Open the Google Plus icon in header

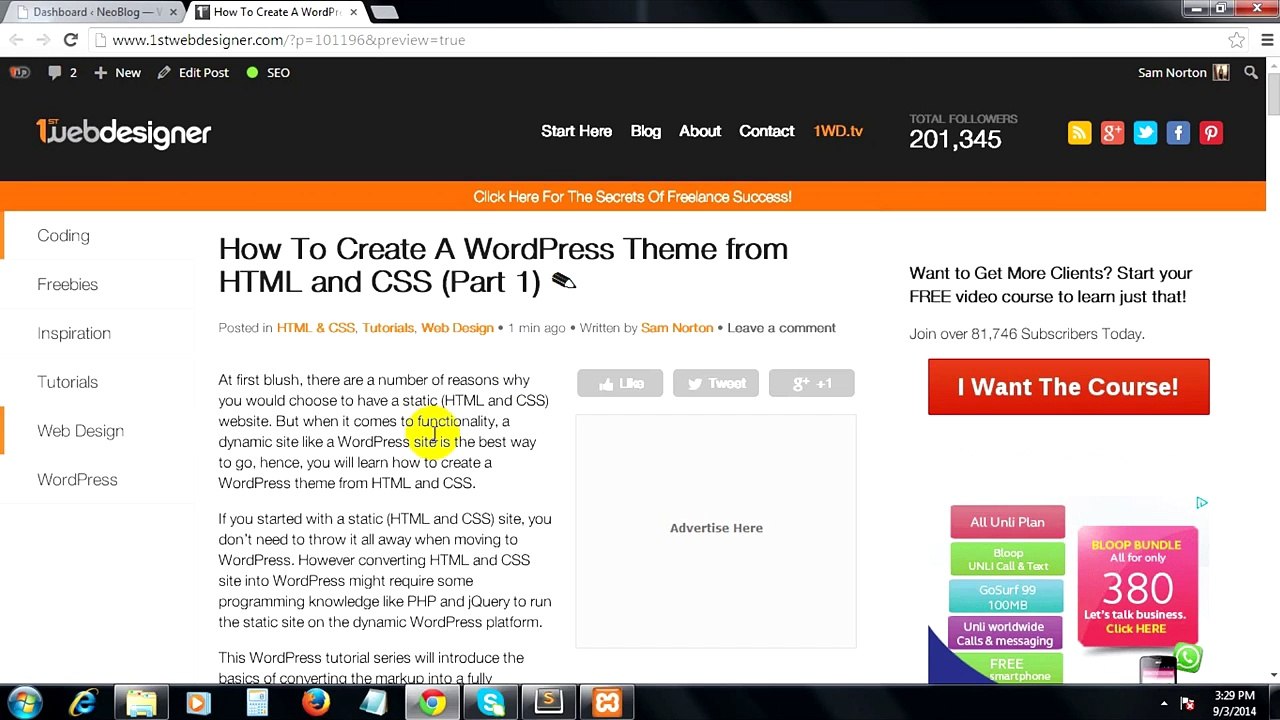1112,133
